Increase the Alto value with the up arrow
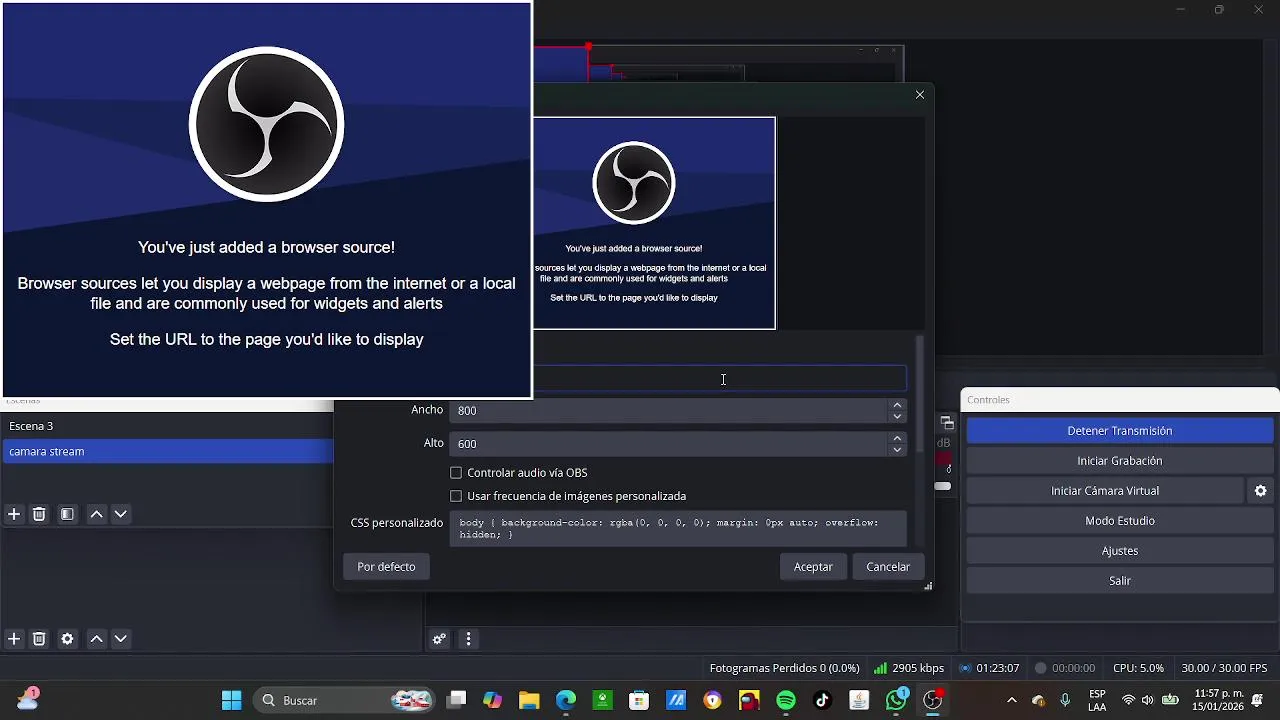The height and width of the screenshot is (720, 1280). (897, 438)
